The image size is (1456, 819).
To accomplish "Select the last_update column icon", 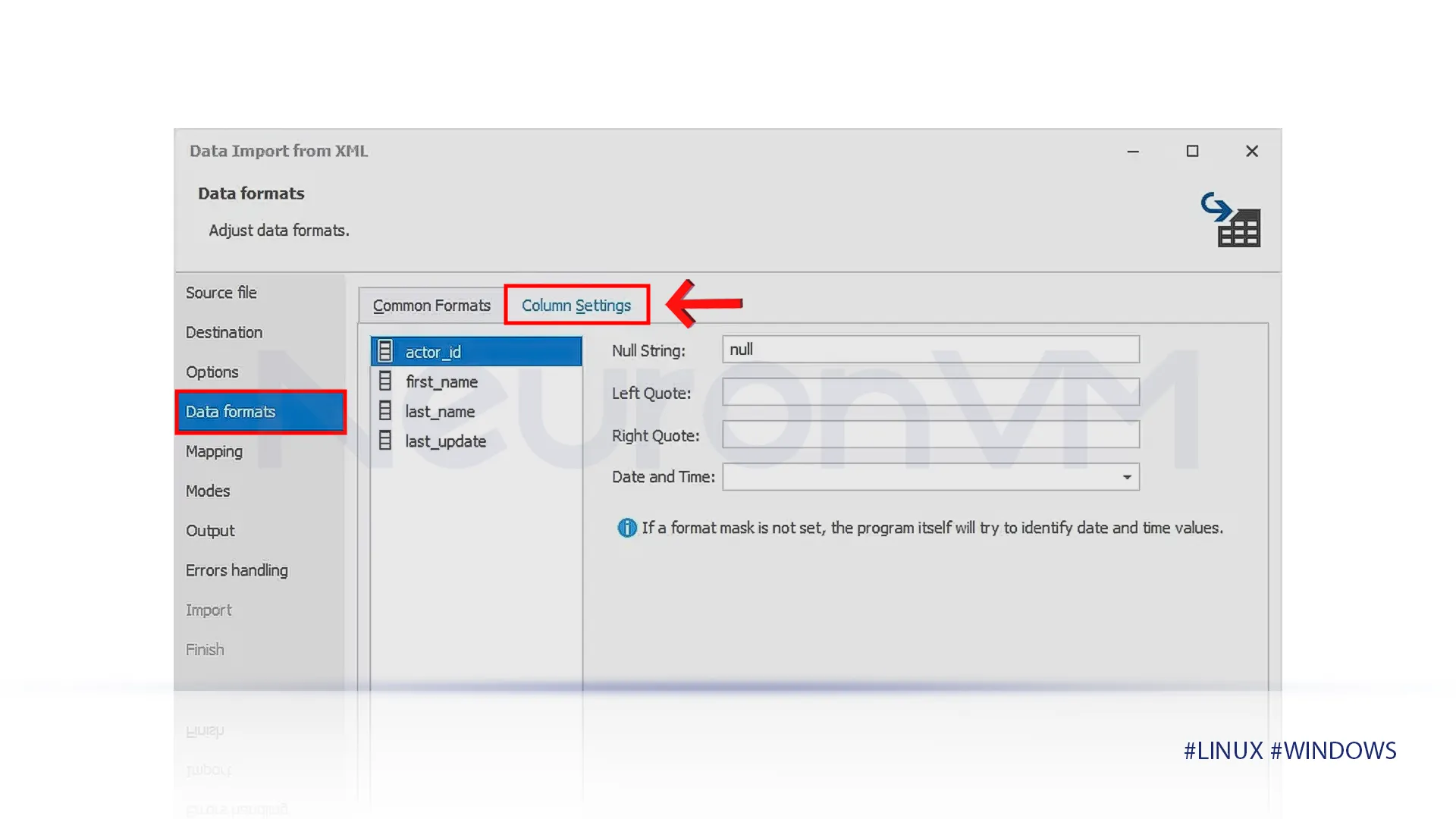I will point(385,441).
